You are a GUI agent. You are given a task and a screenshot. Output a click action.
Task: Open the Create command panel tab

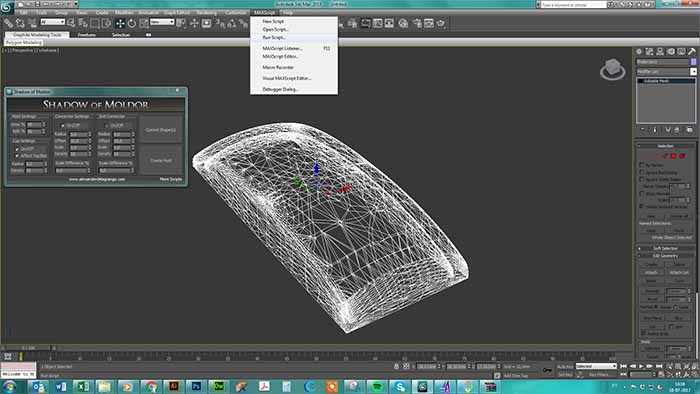639,52
